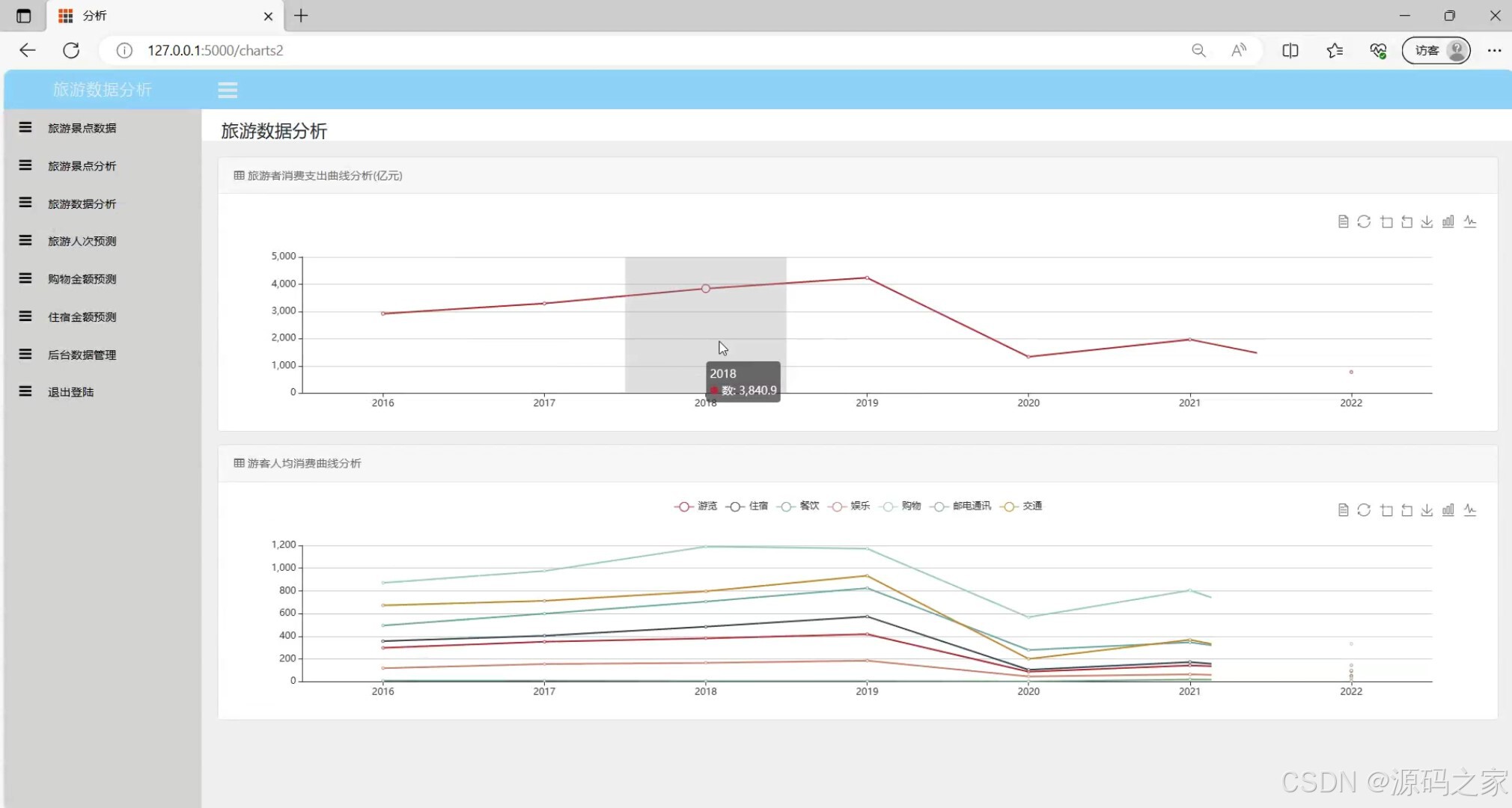Image resolution: width=1512 pixels, height=808 pixels.
Task: Select the 购物金额预测 menu item
Action: 82,279
